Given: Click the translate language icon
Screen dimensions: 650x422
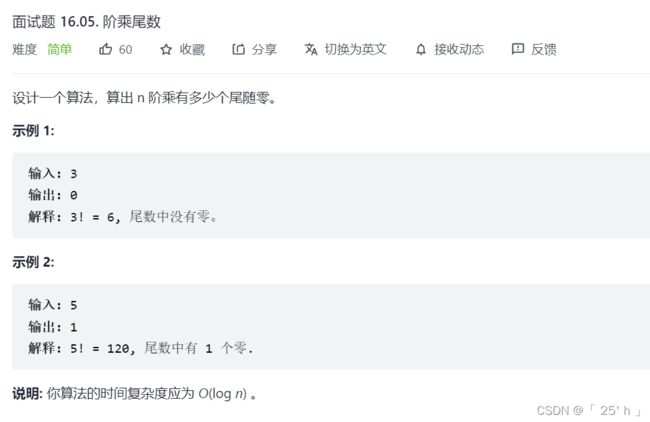Looking at the screenshot, I should [311, 49].
